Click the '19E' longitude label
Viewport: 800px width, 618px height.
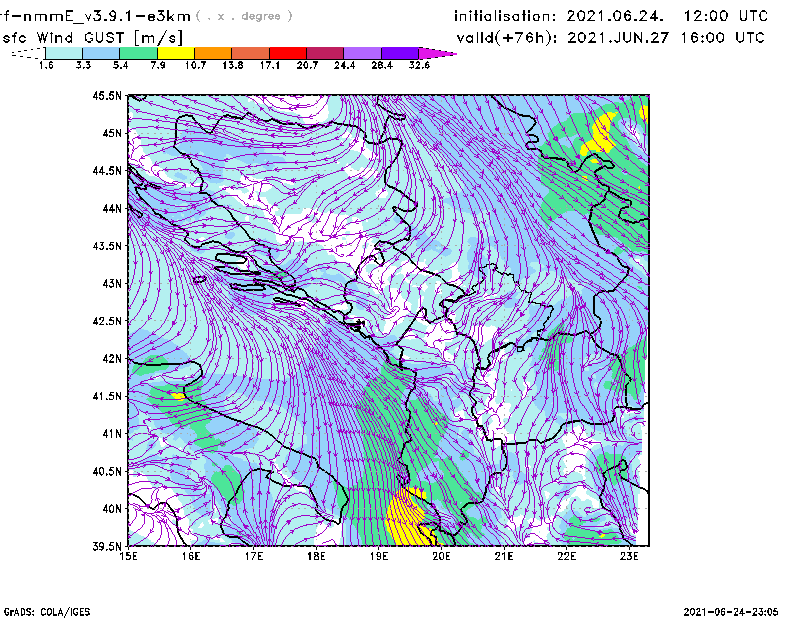pyautogui.click(x=379, y=556)
